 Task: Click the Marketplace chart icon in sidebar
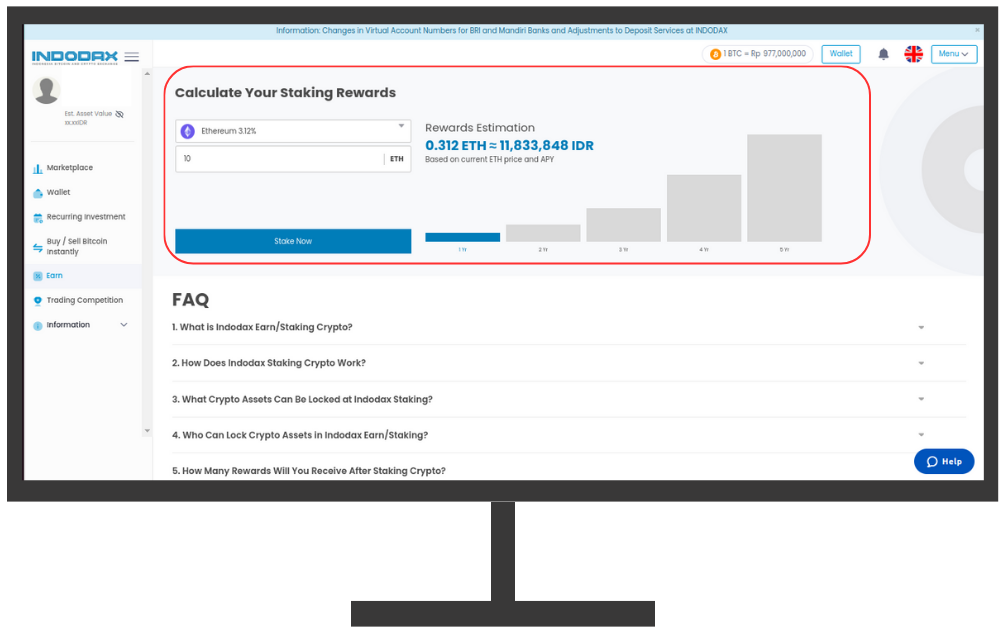38,169
